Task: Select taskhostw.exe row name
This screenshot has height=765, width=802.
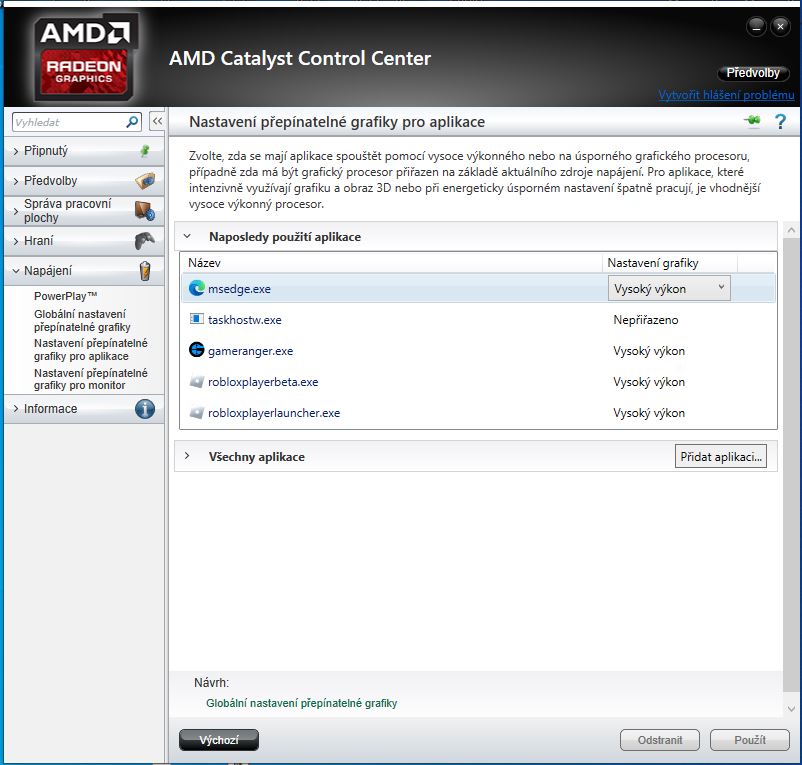Action: tap(244, 320)
